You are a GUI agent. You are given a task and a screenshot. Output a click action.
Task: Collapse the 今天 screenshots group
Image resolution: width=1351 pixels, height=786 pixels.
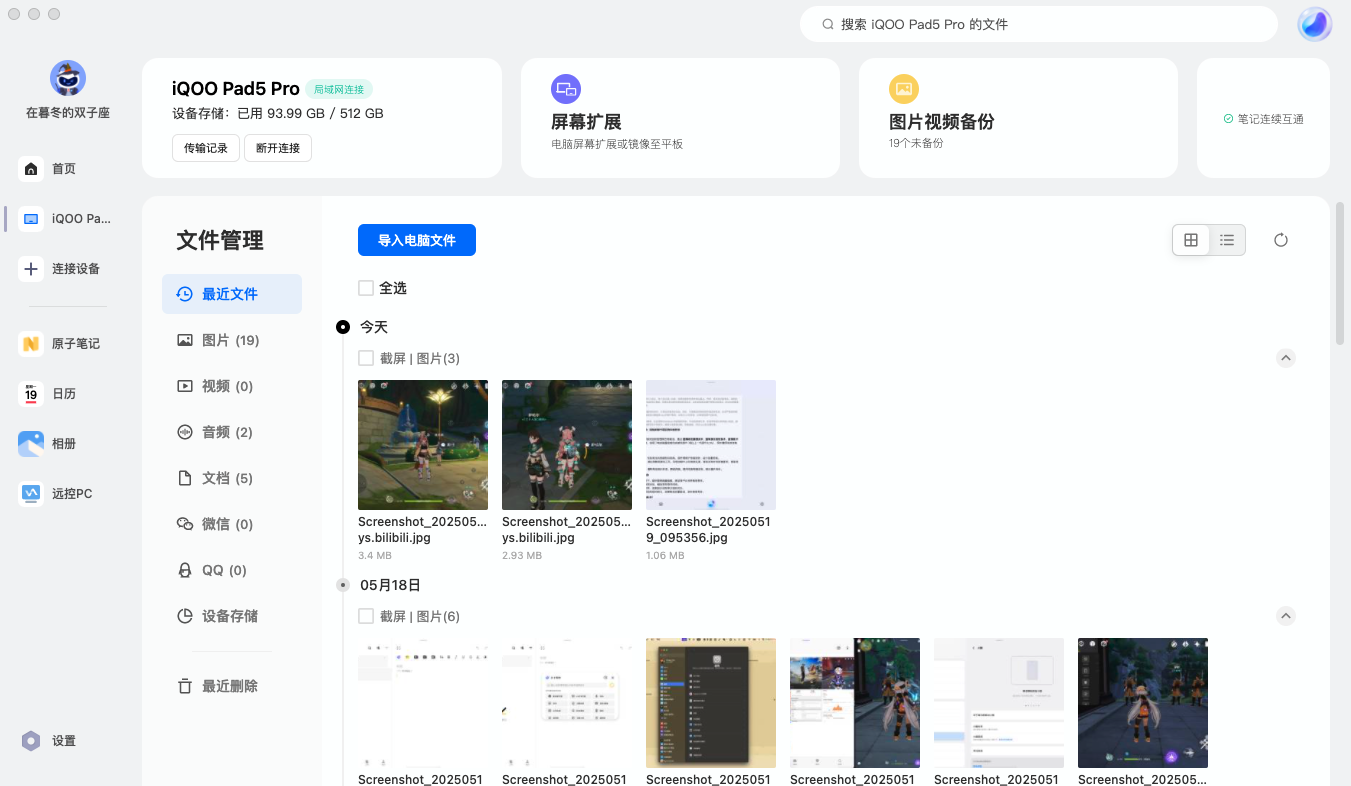tap(1286, 357)
